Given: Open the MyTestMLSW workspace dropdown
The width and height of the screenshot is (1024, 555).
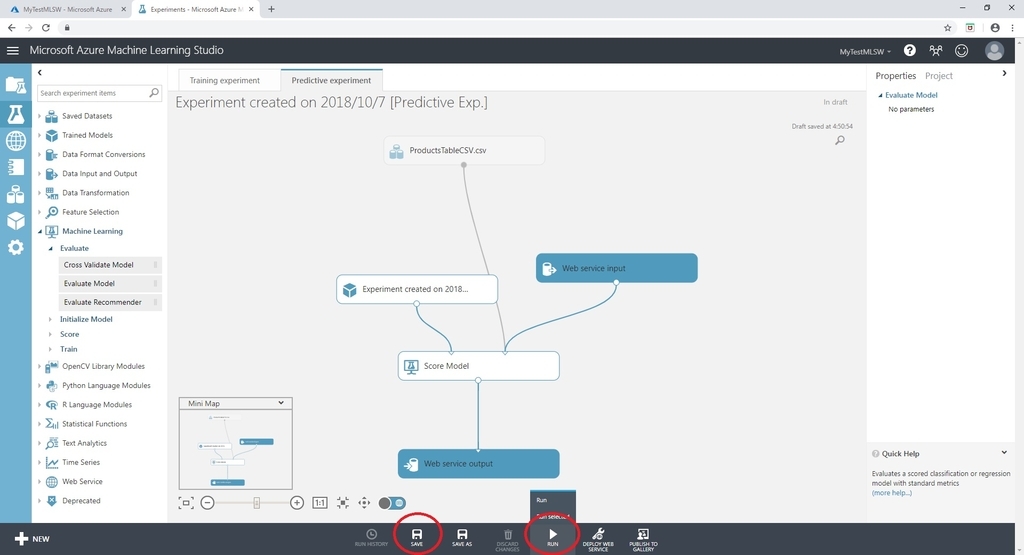Looking at the screenshot, I should coord(865,51).
